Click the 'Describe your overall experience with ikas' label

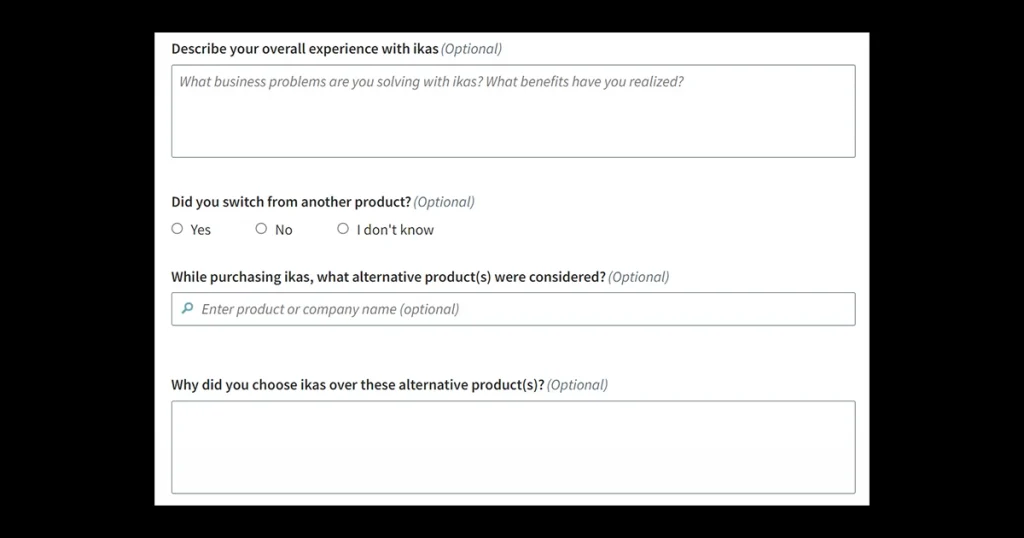[x=305, y=49]
